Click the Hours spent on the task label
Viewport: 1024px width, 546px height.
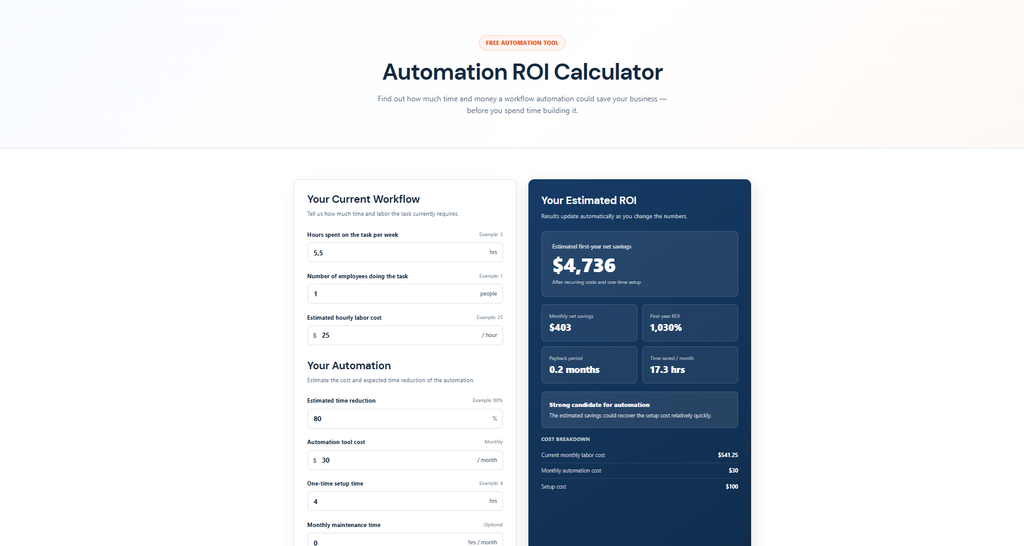[353, 234]
